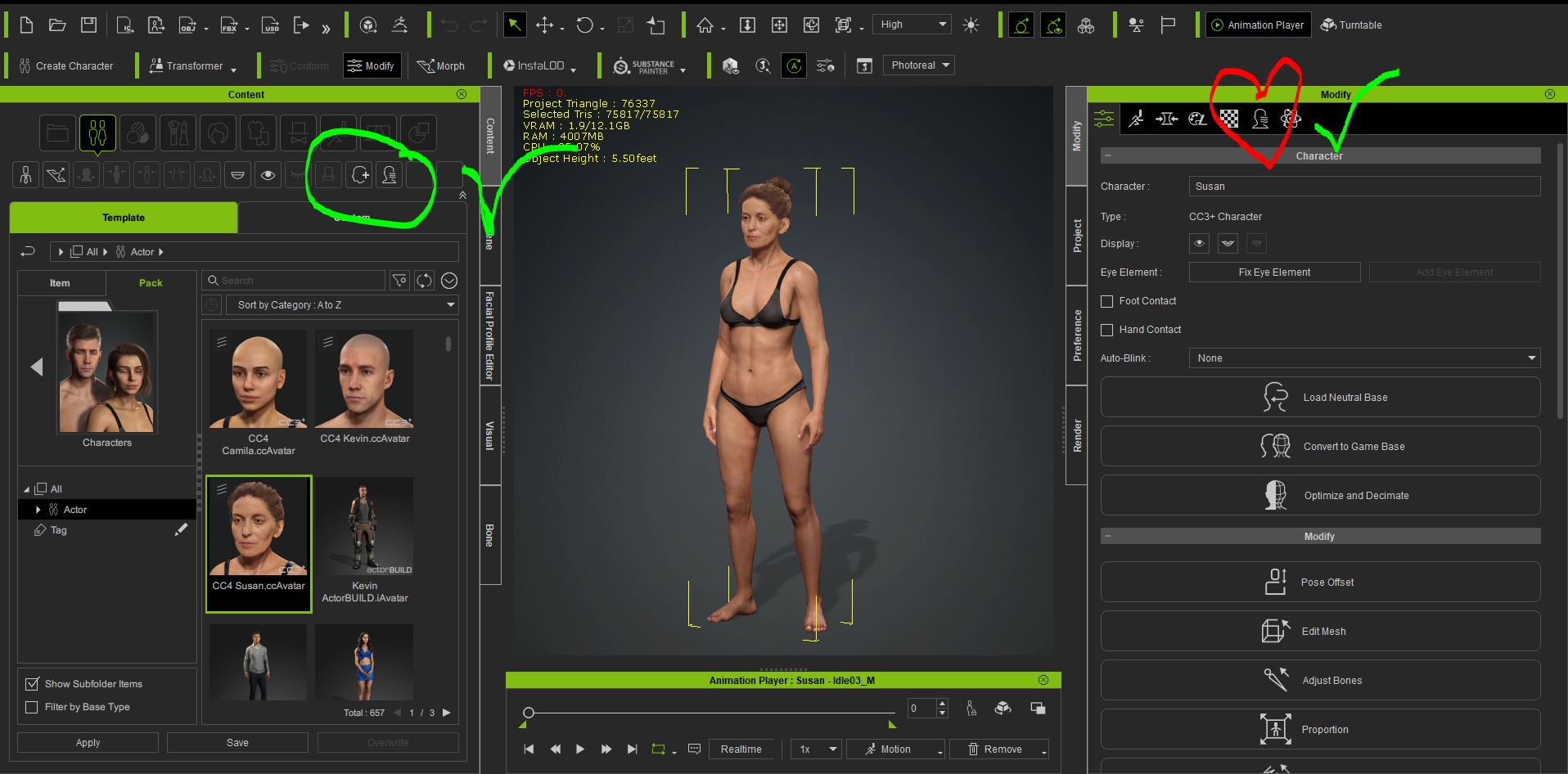Screen dimensions: 1568x774
Task: Switch to the Template tab
Action: point(124,218)
